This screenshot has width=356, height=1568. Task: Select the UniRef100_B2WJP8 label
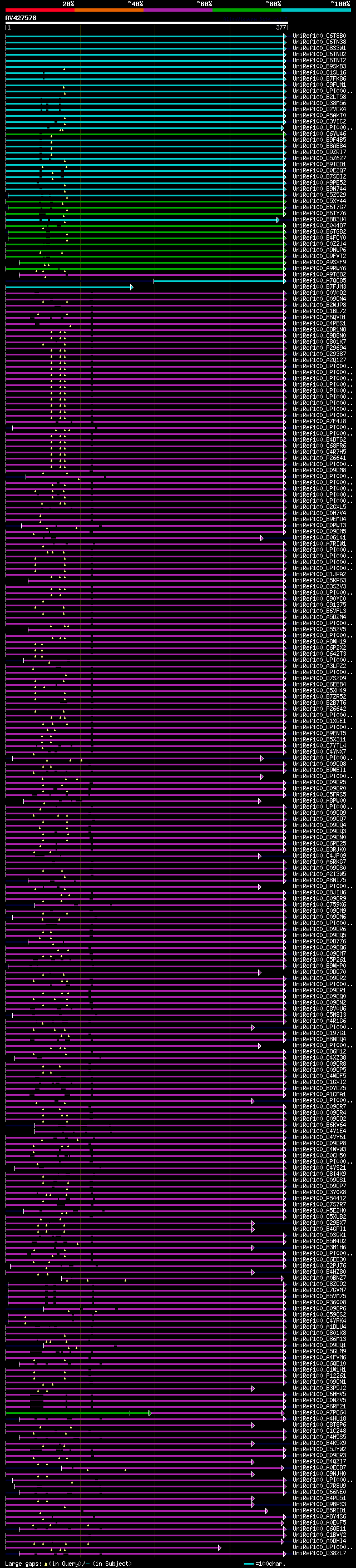click(x=319, y=305)
